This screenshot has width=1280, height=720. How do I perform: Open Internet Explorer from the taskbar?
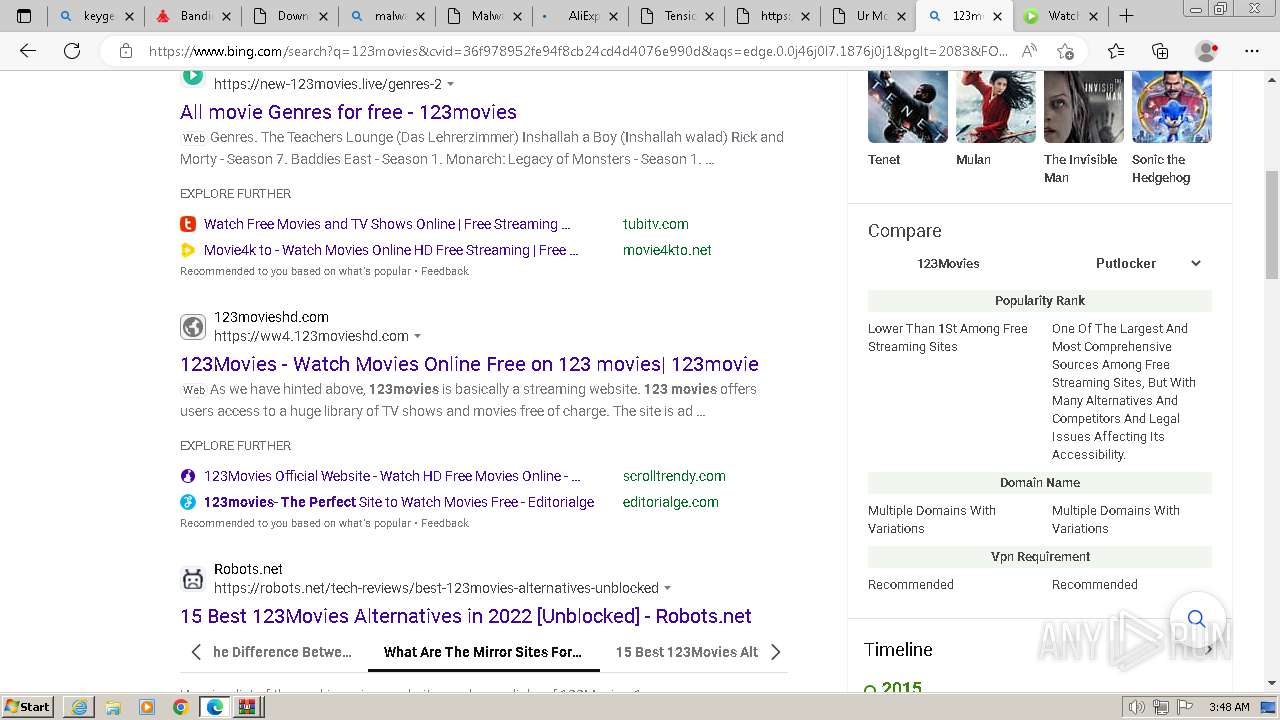point(78,707)
